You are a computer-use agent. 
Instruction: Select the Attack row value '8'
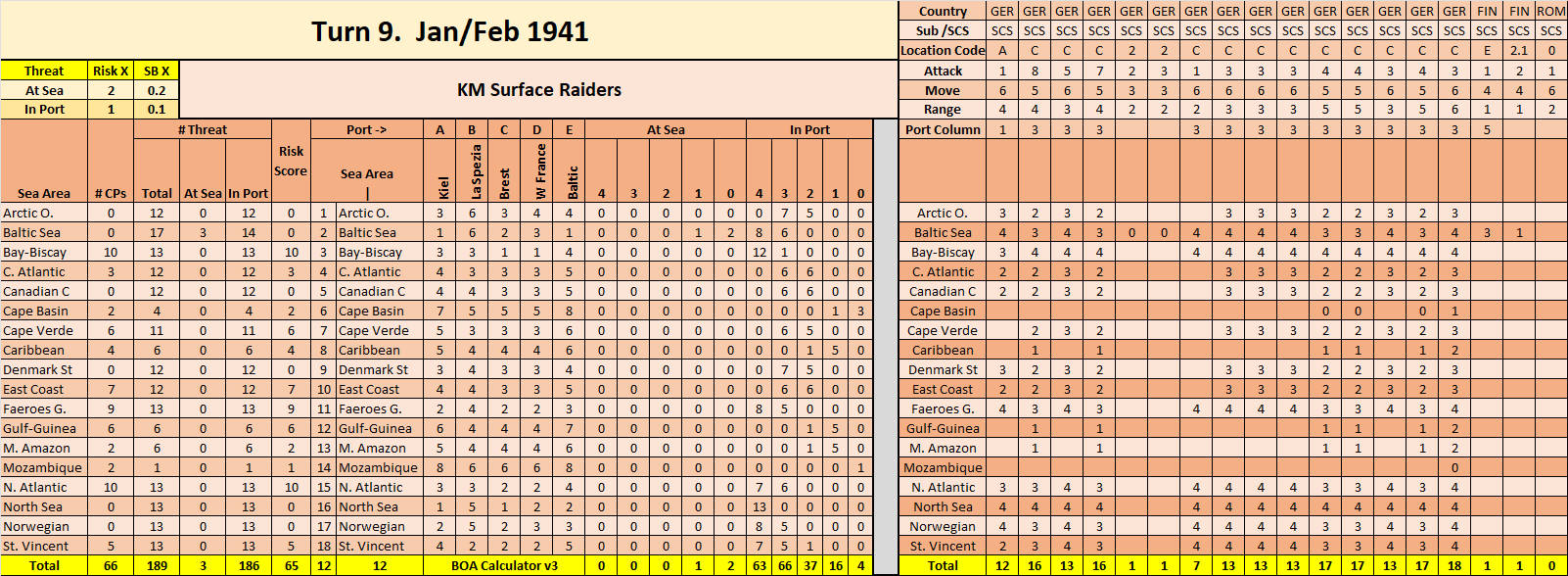(x=1035, y=71)
